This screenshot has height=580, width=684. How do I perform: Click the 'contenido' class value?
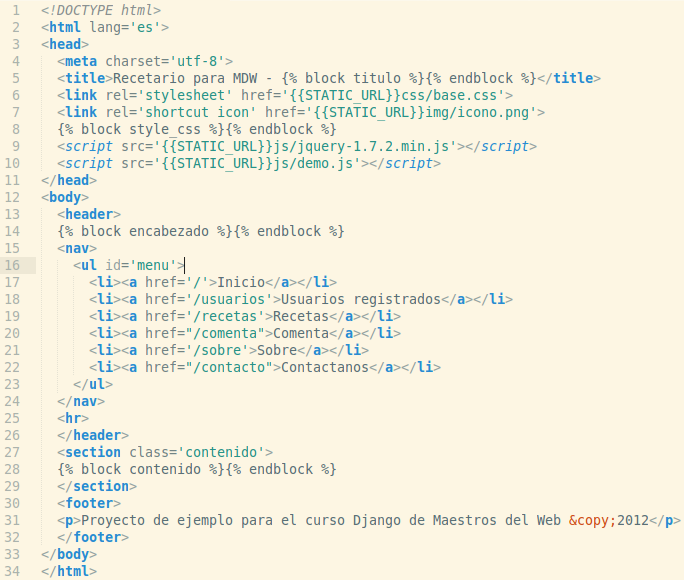pyautogui.click(x=221, y=452)
